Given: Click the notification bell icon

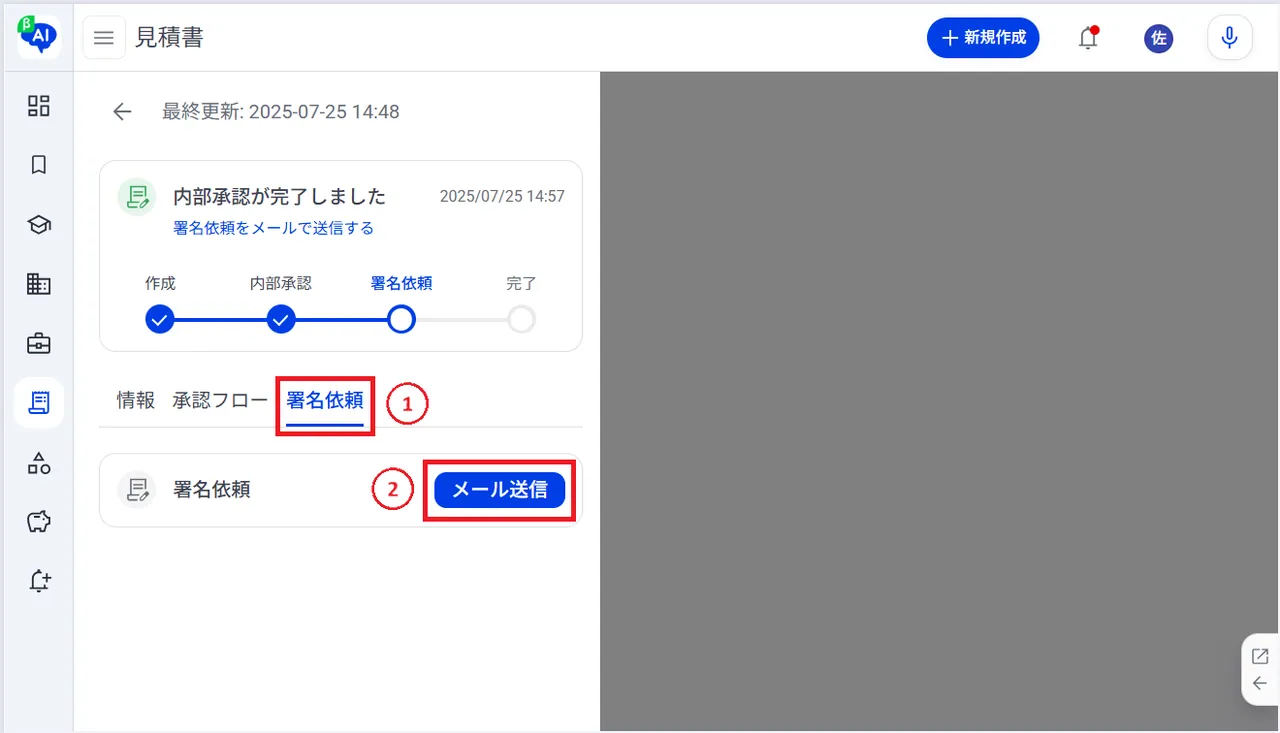Looking at the screenshot, I should click(x=1088, y=38).
